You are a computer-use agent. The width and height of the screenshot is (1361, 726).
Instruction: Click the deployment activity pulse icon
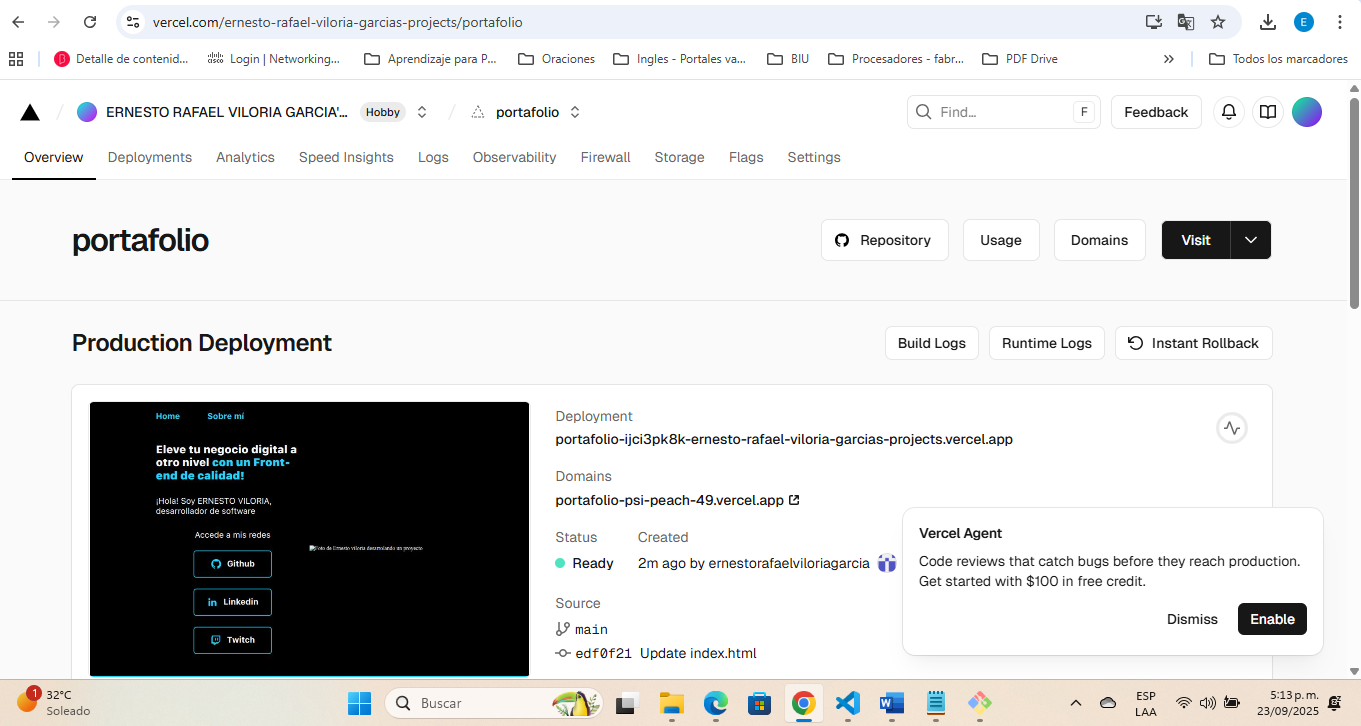1232,428
